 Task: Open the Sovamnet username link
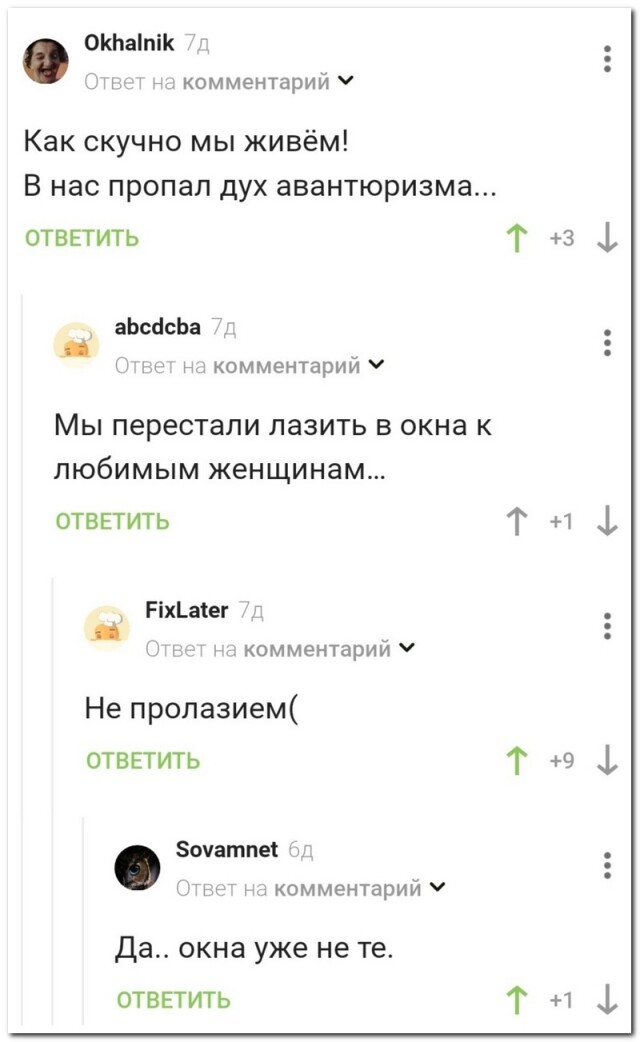pyautogui.click(x=226, y=850)
